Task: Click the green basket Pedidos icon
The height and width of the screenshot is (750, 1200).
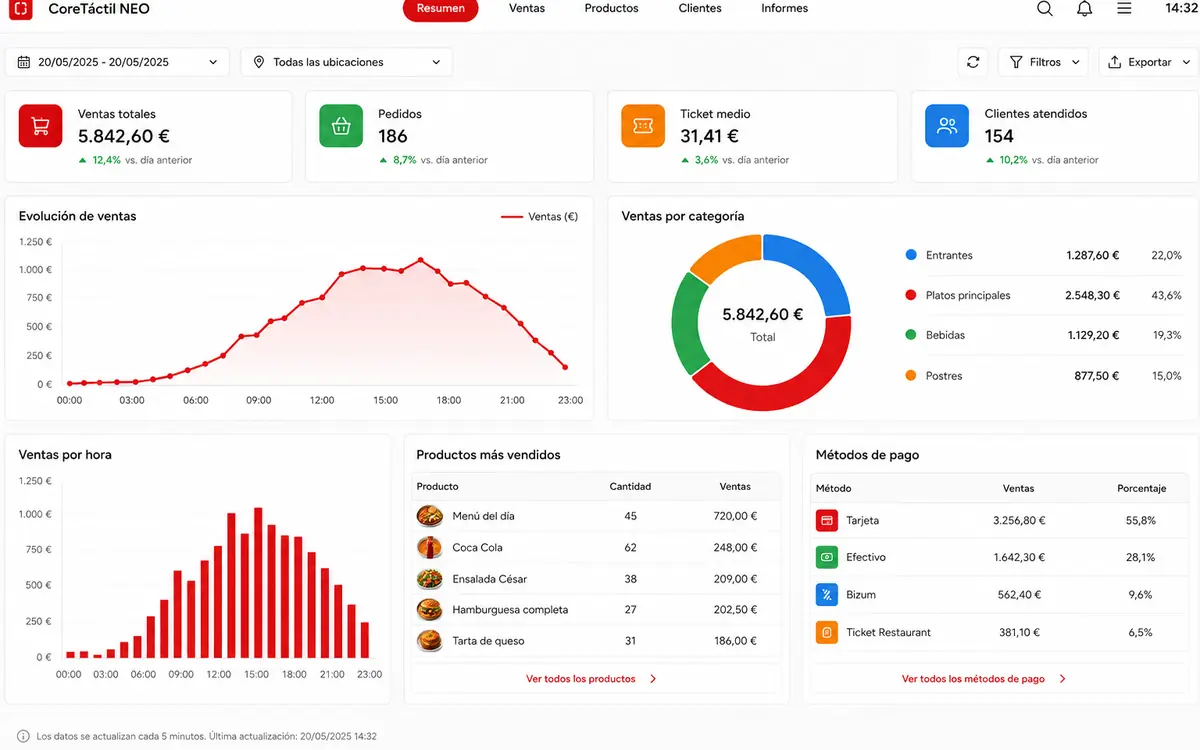Action: [x=341, y=126]
